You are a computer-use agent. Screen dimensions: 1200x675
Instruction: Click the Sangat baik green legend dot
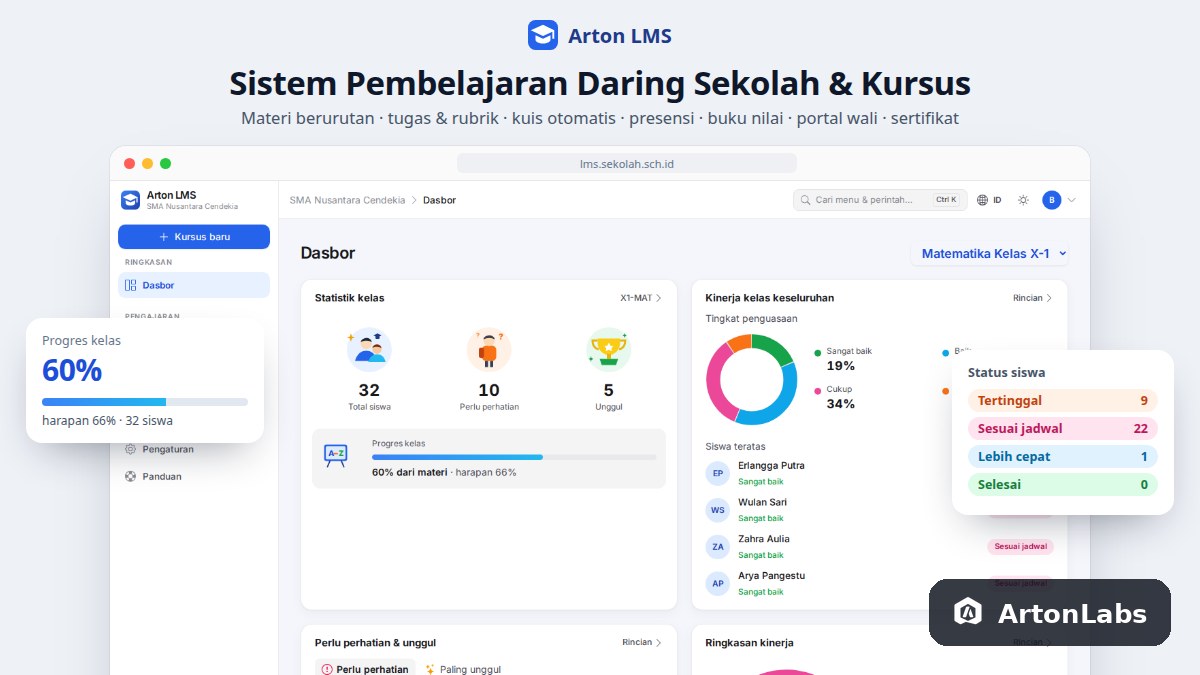point(818,352)
